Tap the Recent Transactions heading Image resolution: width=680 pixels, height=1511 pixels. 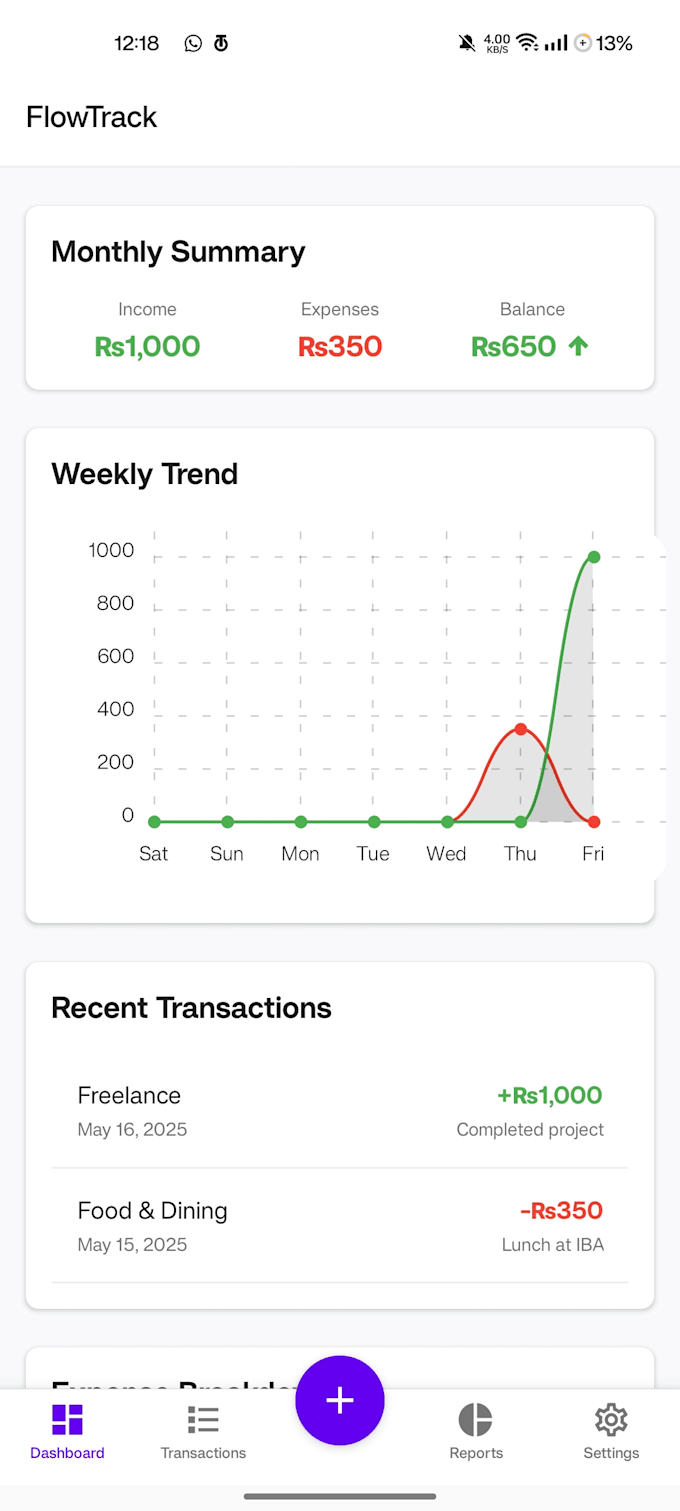191,1008
